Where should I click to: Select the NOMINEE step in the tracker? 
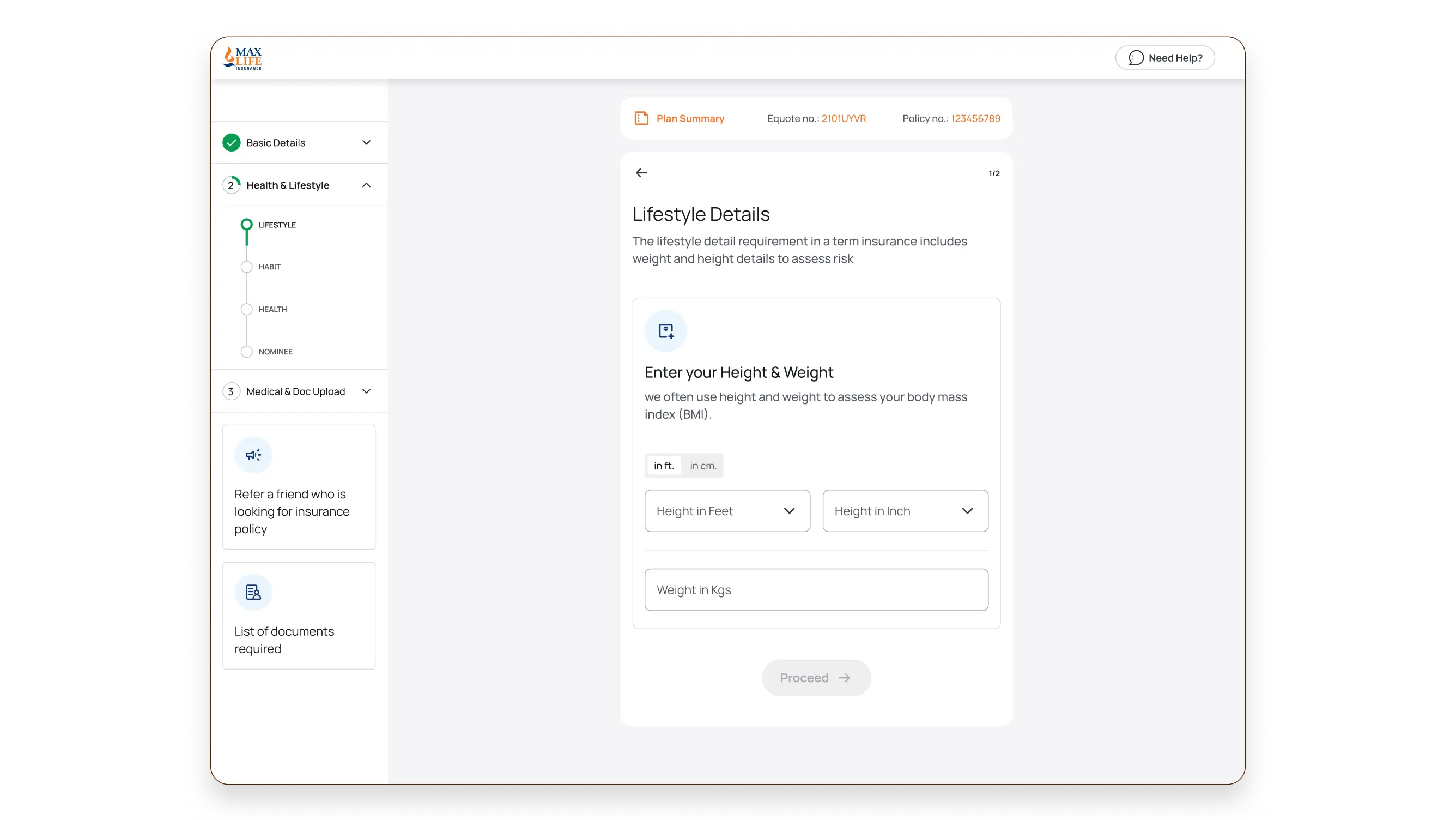point(246,351)
